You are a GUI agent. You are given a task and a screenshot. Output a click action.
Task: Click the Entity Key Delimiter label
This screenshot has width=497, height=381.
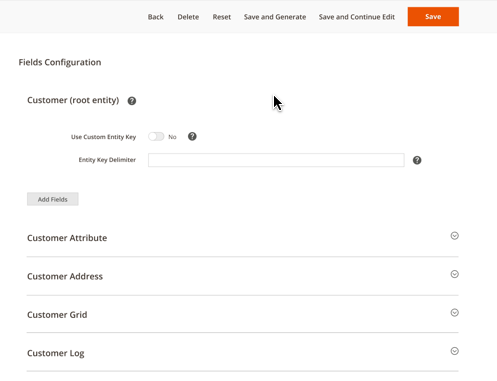coord(107,160)
